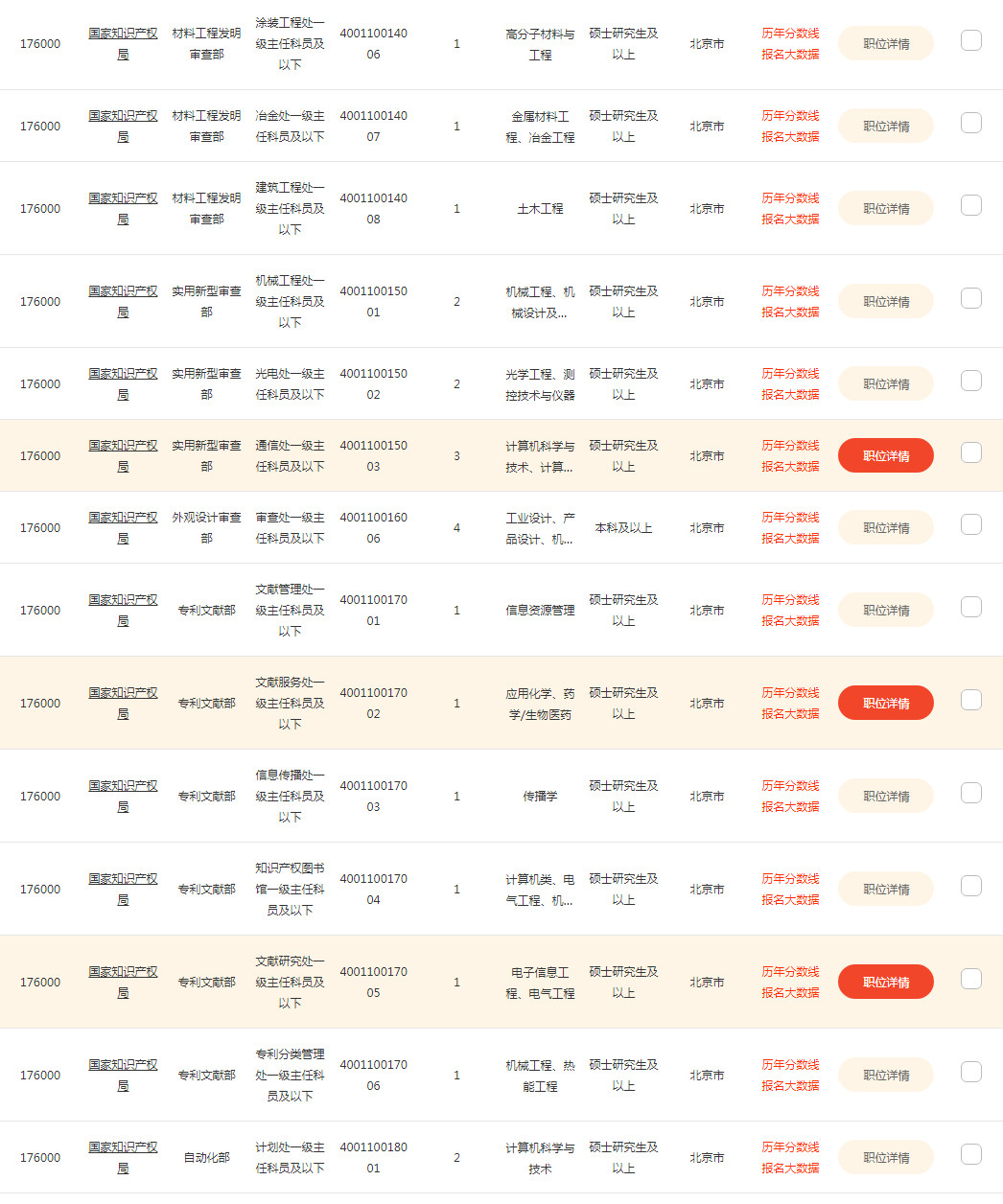This screenshot has width=1003, height=1204.
Task: Check the box for position 400110014006
Action: tap(971, 40)
